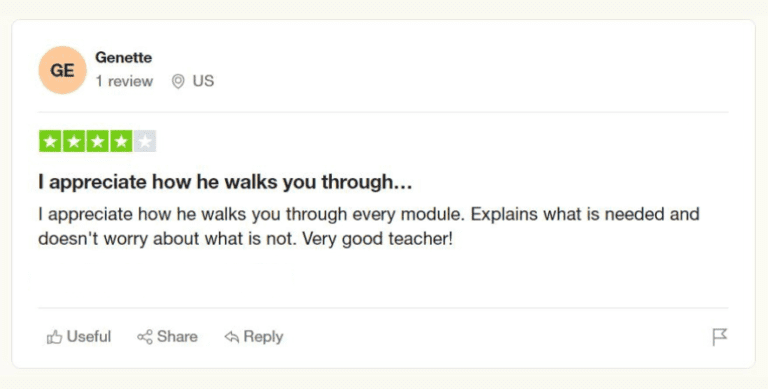The width and height of the screenshot is (768, 389).
Task: Click the Share text label
Action: click(177, 337)
